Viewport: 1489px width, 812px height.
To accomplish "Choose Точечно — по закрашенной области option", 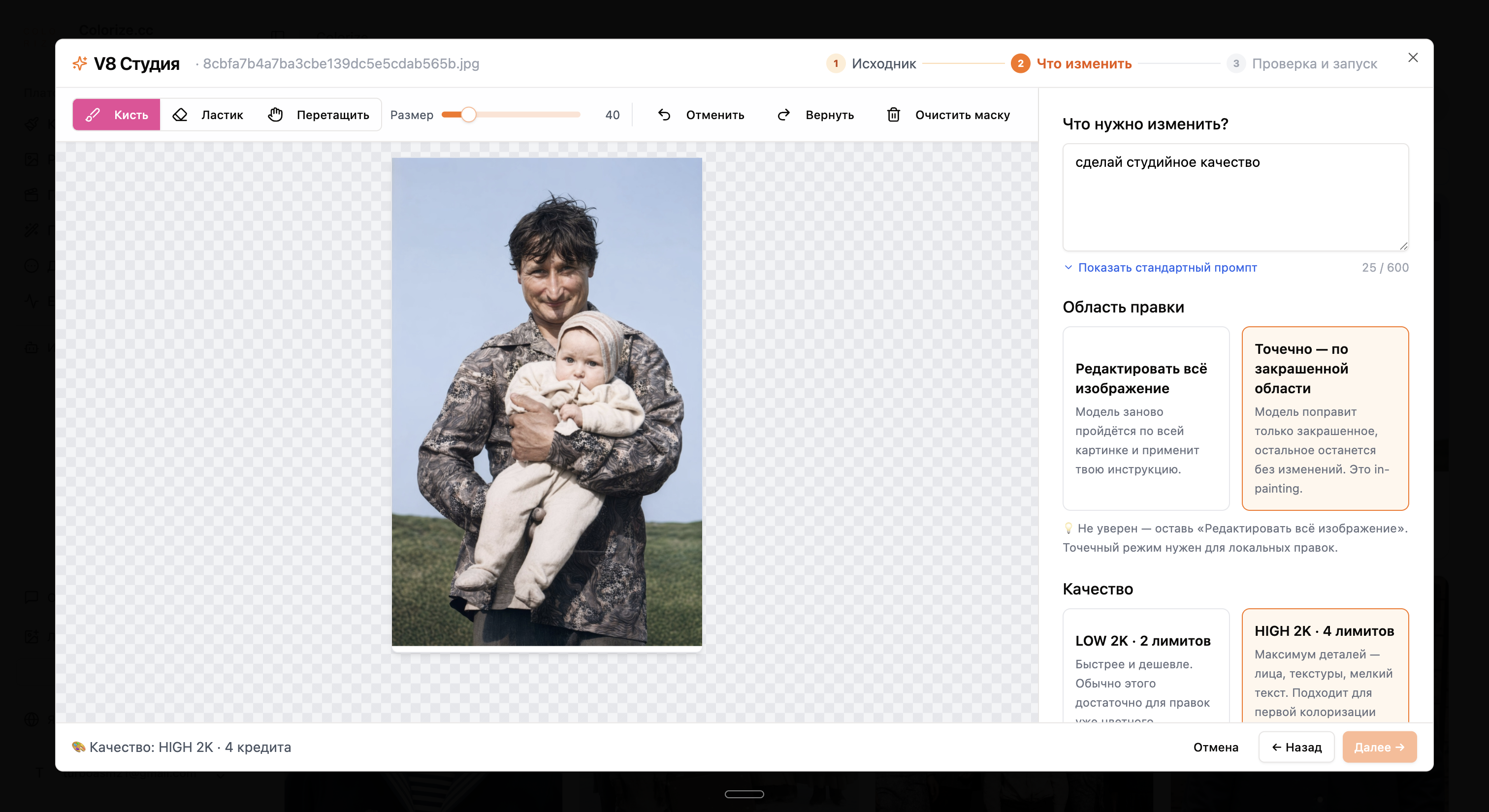I will (x=1325, y=419).
